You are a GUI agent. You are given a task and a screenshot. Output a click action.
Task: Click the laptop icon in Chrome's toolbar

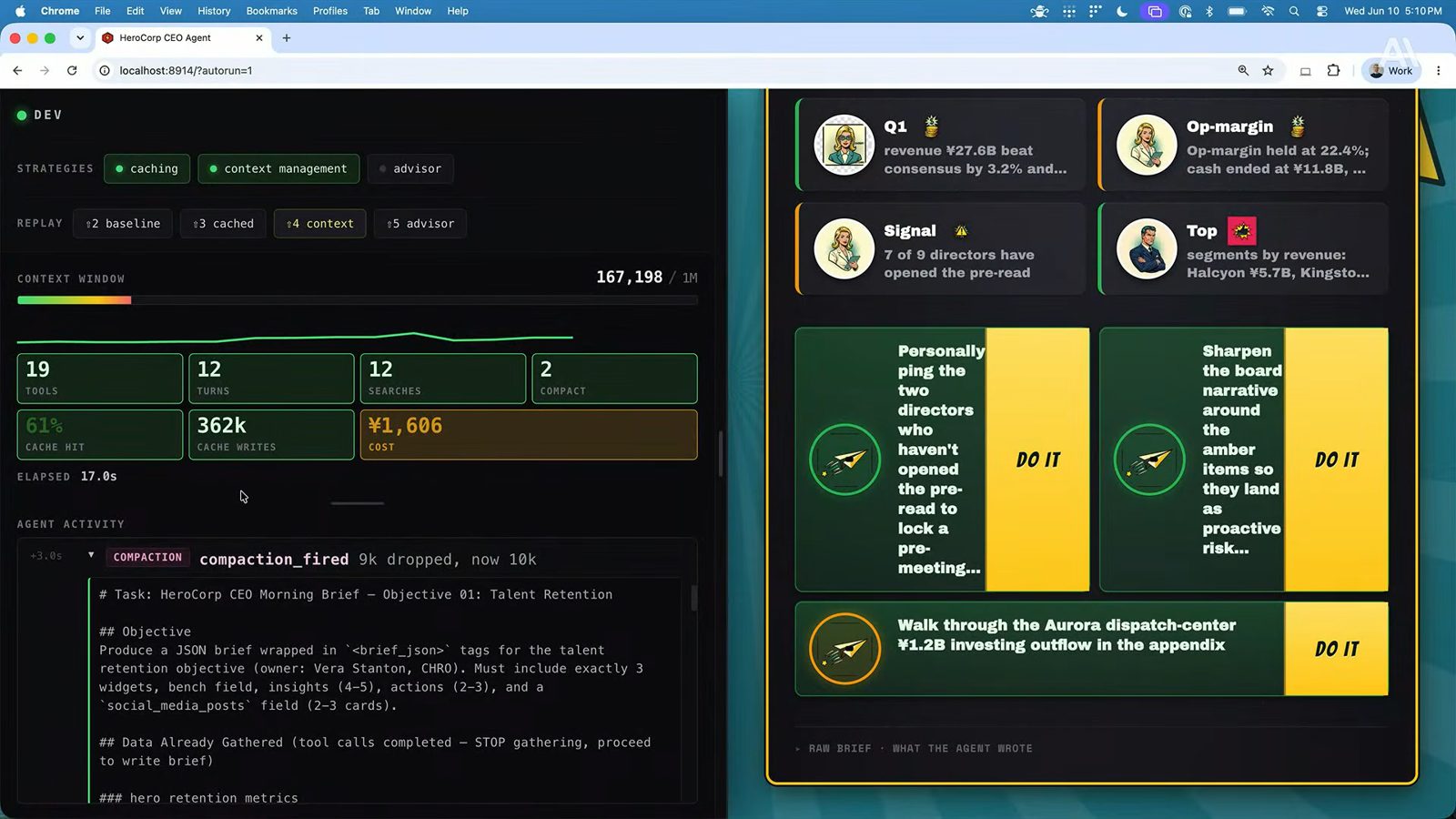click(1305, 71)
